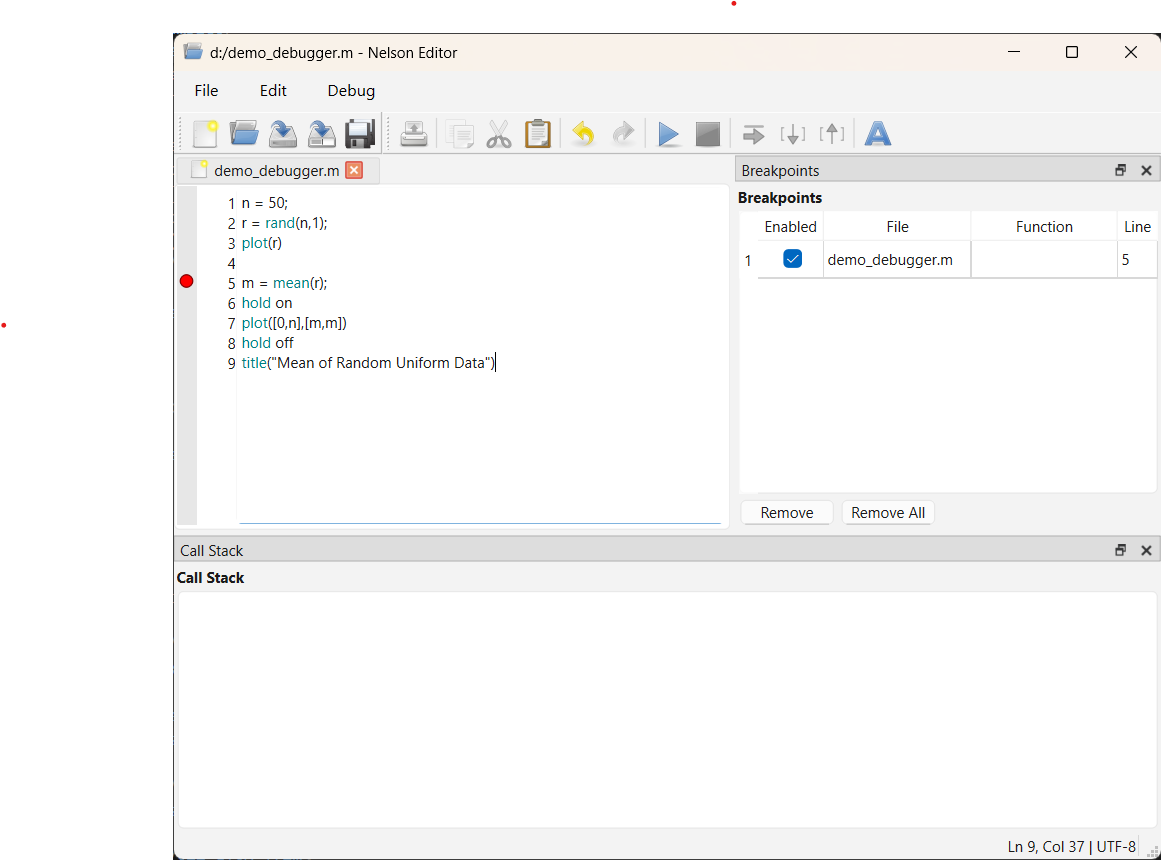Select the line value 5 cell
This screenshot has width=1161, height=860.
[x=1137, y=259]
